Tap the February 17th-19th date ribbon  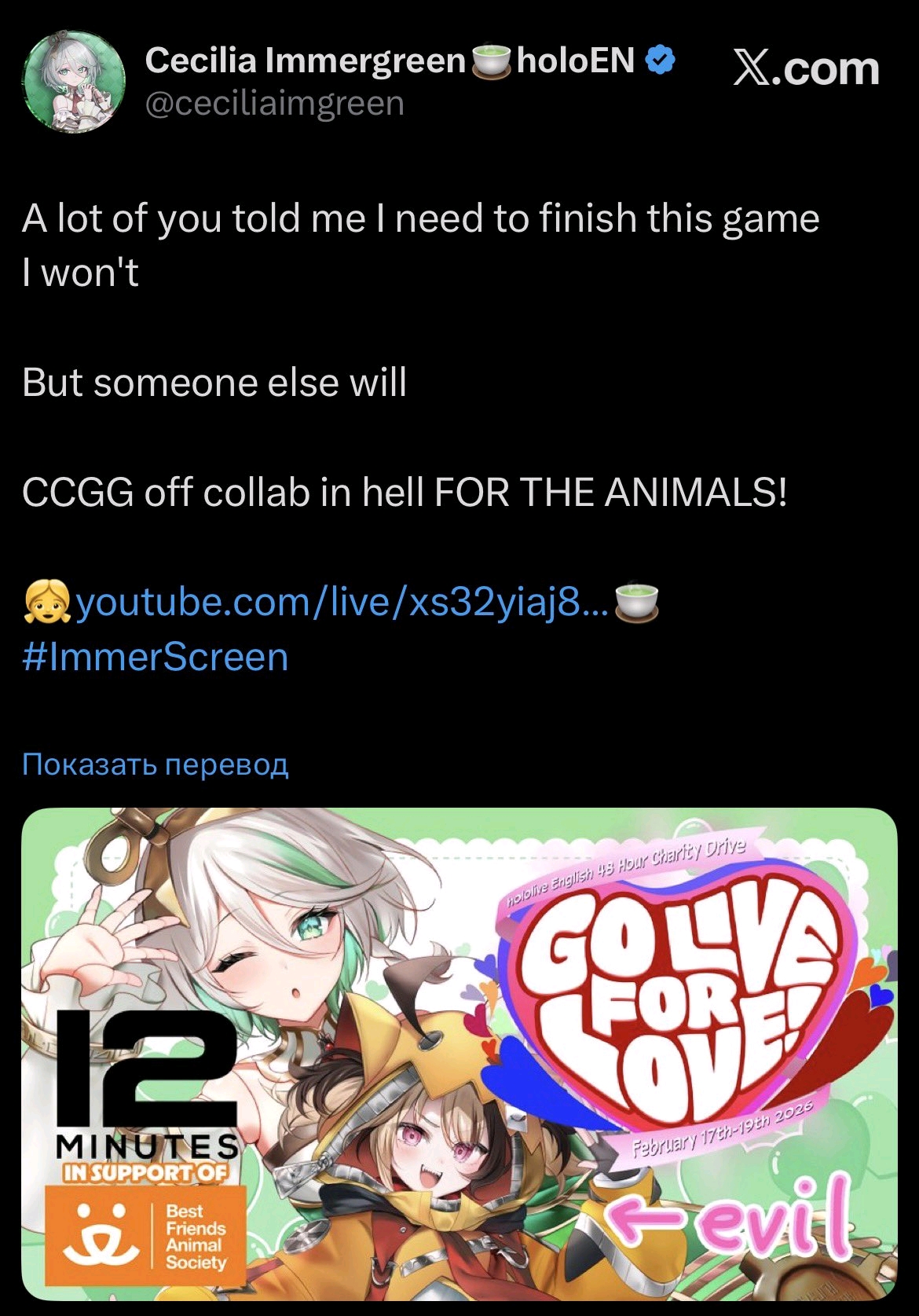(724, 1131)
